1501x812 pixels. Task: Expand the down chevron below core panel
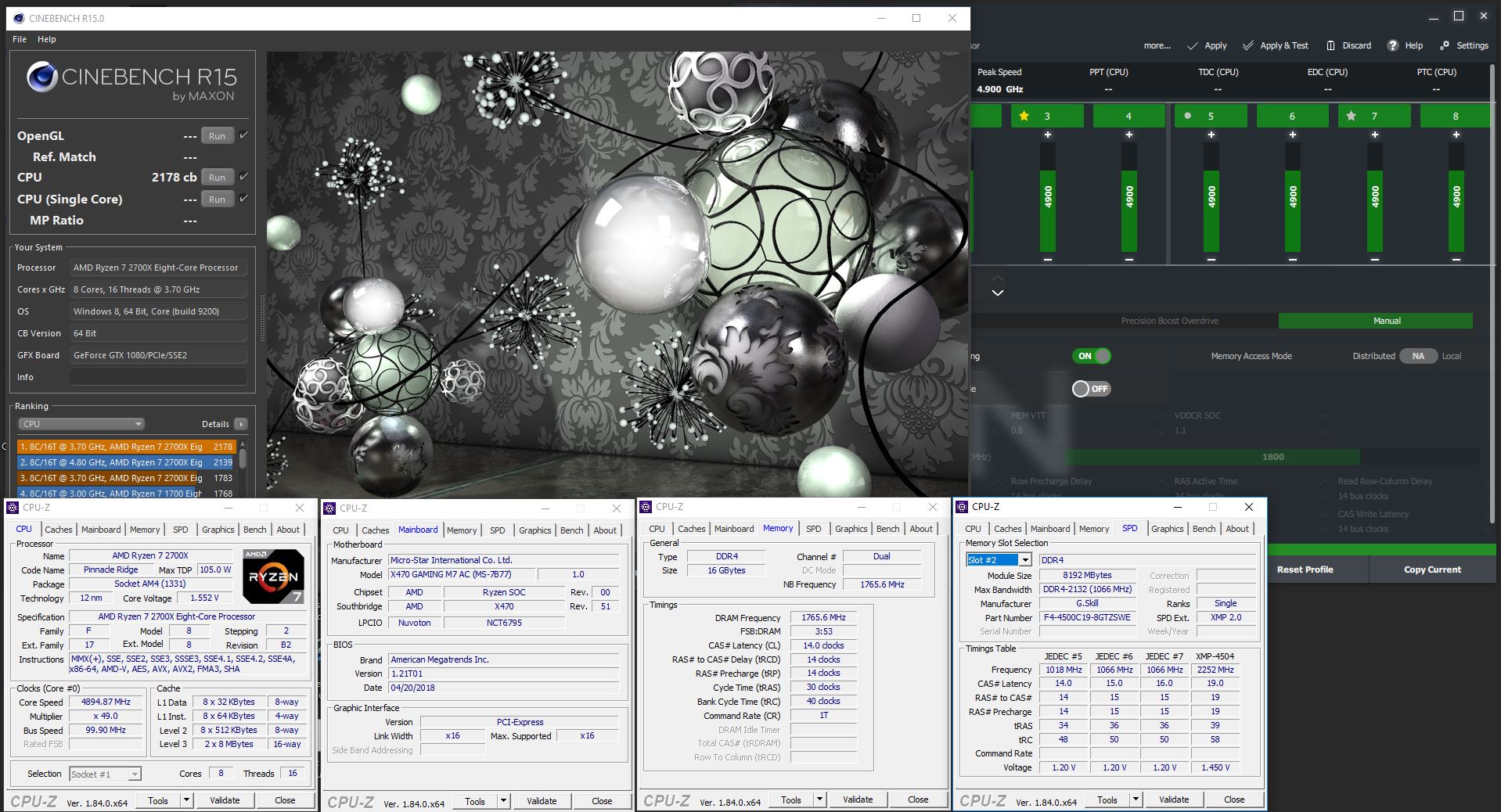tap(997, 293)
